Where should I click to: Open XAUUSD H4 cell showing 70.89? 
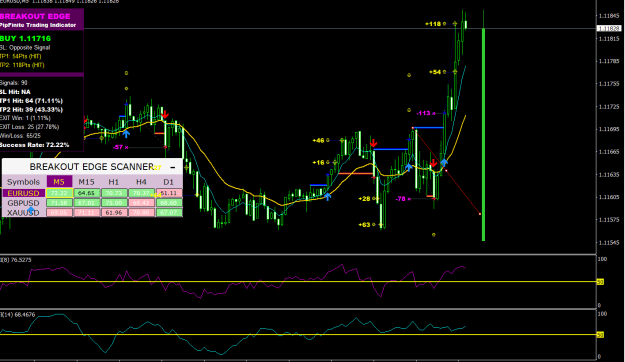[x=142, y=212]
